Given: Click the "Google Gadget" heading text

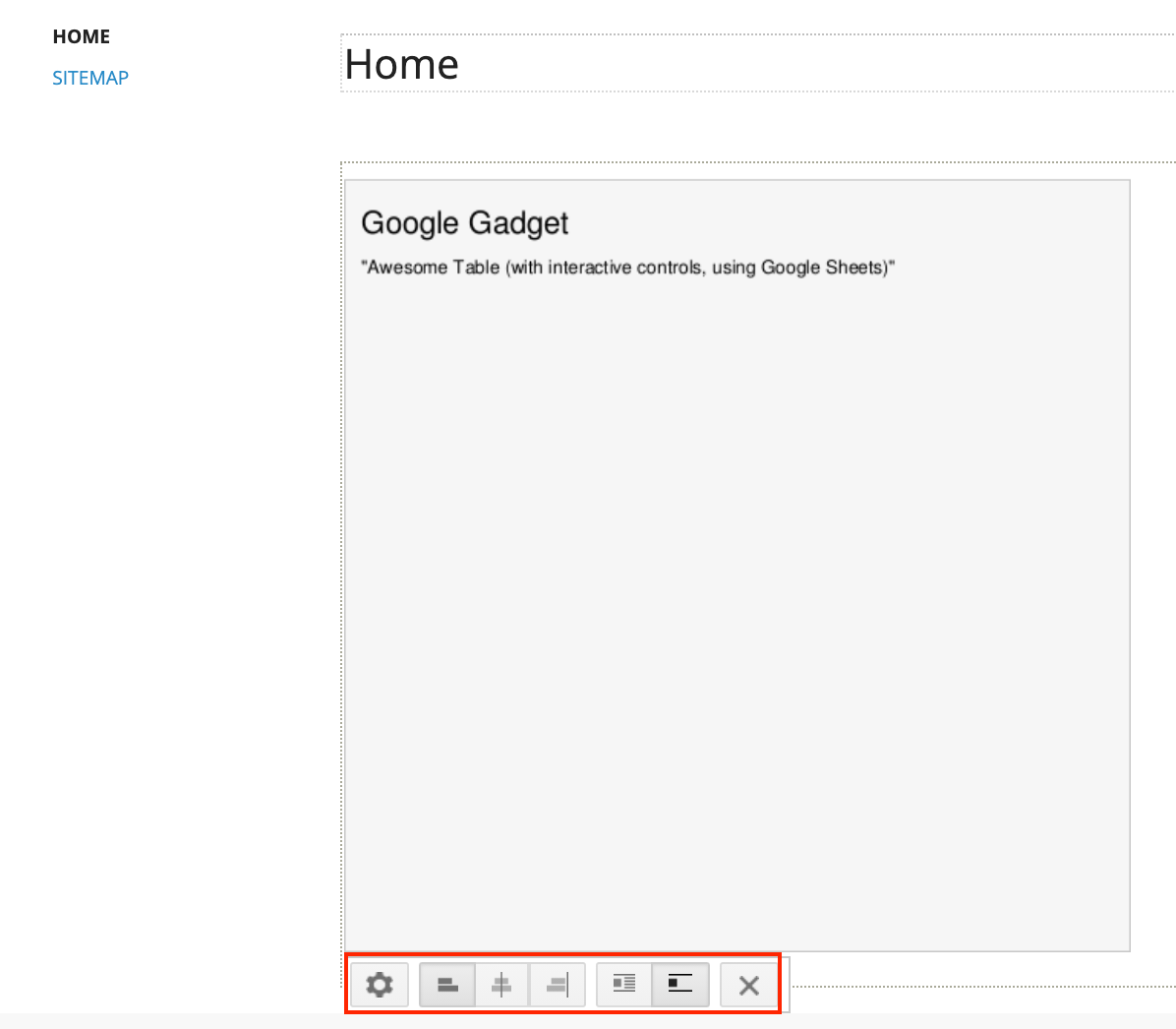Looking at the screenshot, I should point(465,223).
